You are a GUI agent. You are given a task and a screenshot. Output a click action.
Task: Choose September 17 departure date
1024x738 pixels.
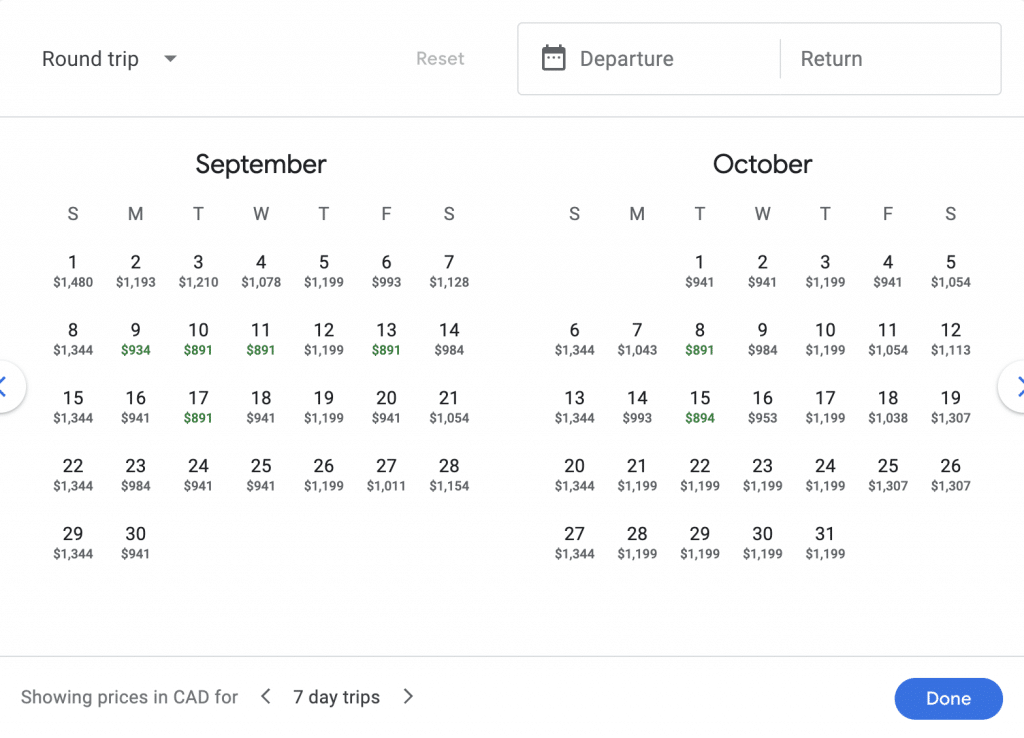pyautogui.click(x=198, y=406)
